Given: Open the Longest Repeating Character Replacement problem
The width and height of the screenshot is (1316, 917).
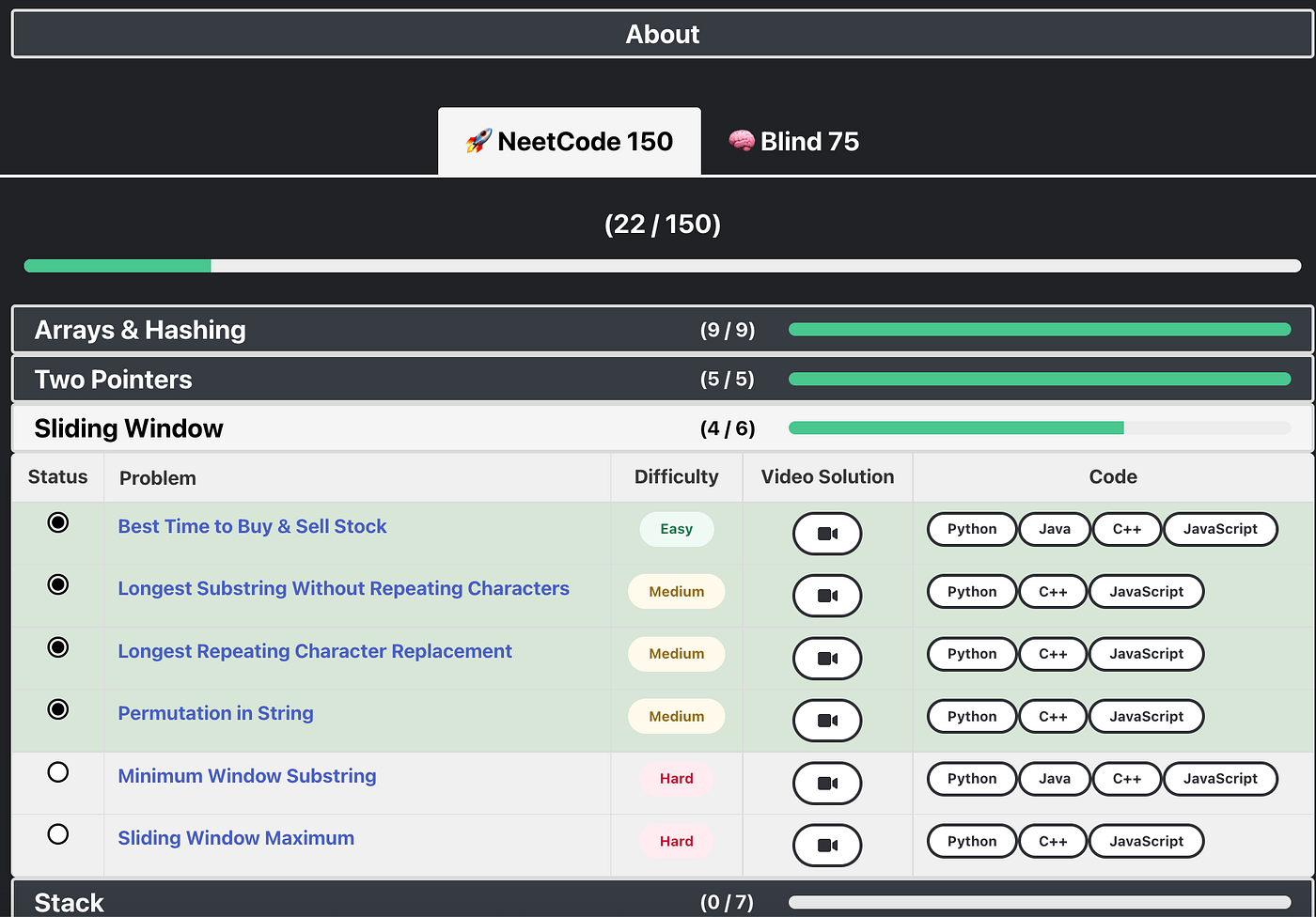Looking at the screenshot, I should 315,650.
